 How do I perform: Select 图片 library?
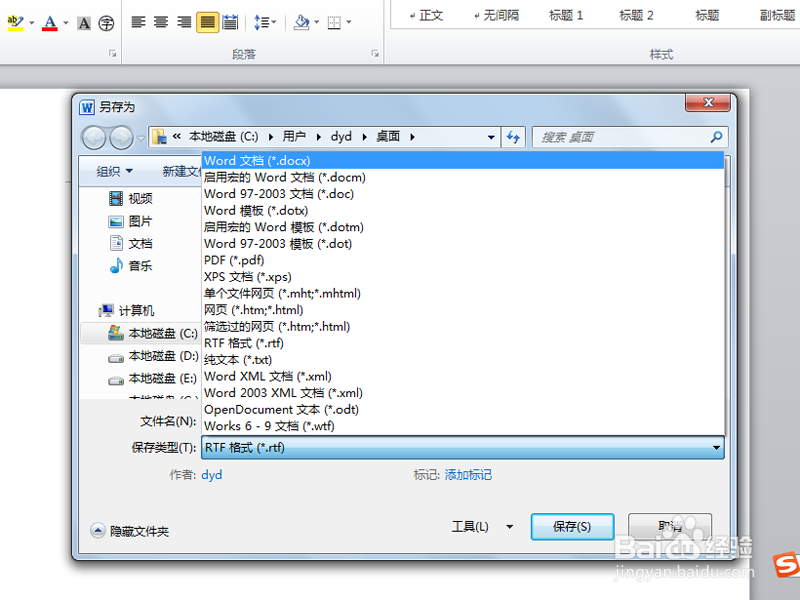(131, 221)
